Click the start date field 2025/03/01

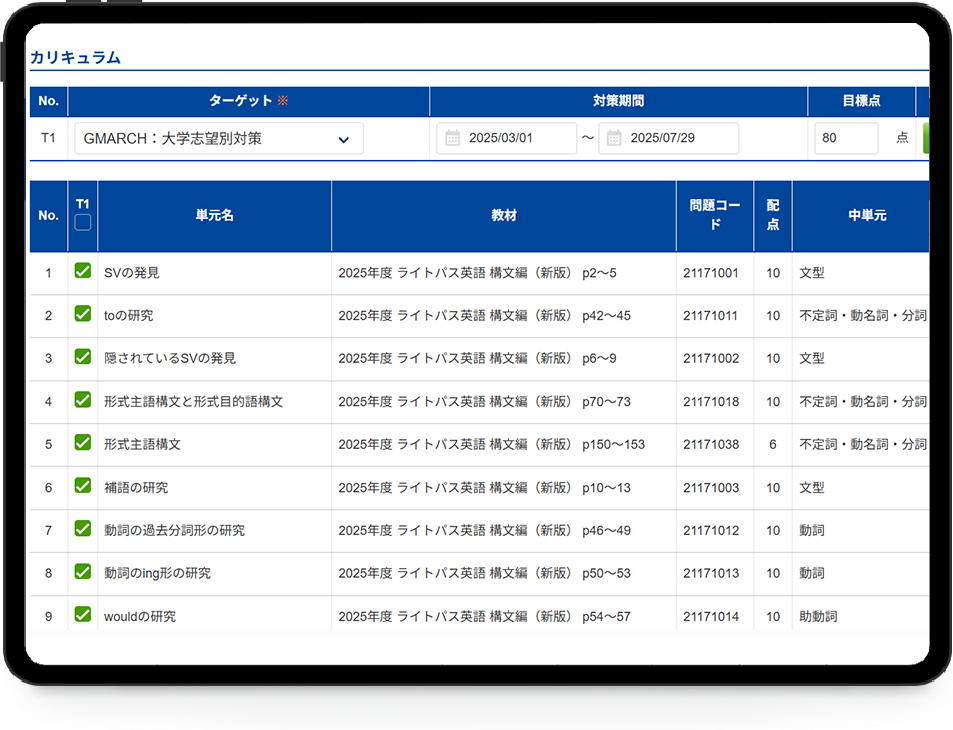[x=517, y=138]
